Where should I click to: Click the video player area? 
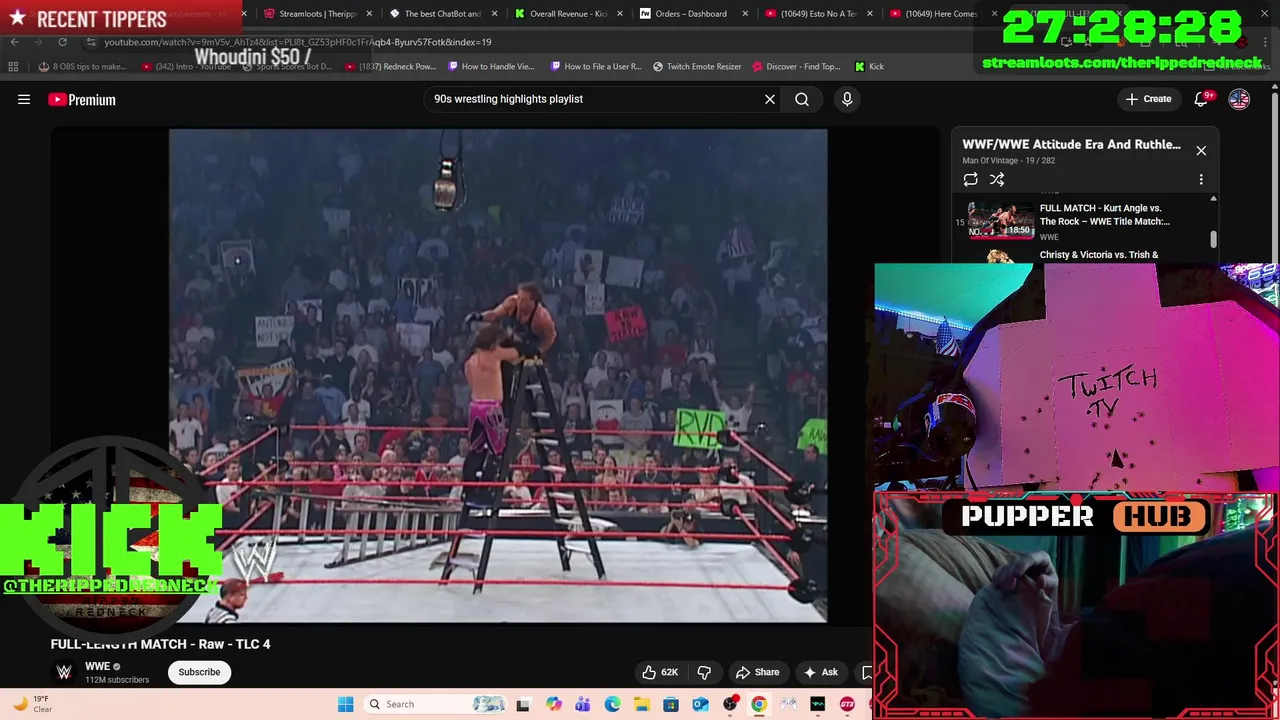(x=498, y=375)
